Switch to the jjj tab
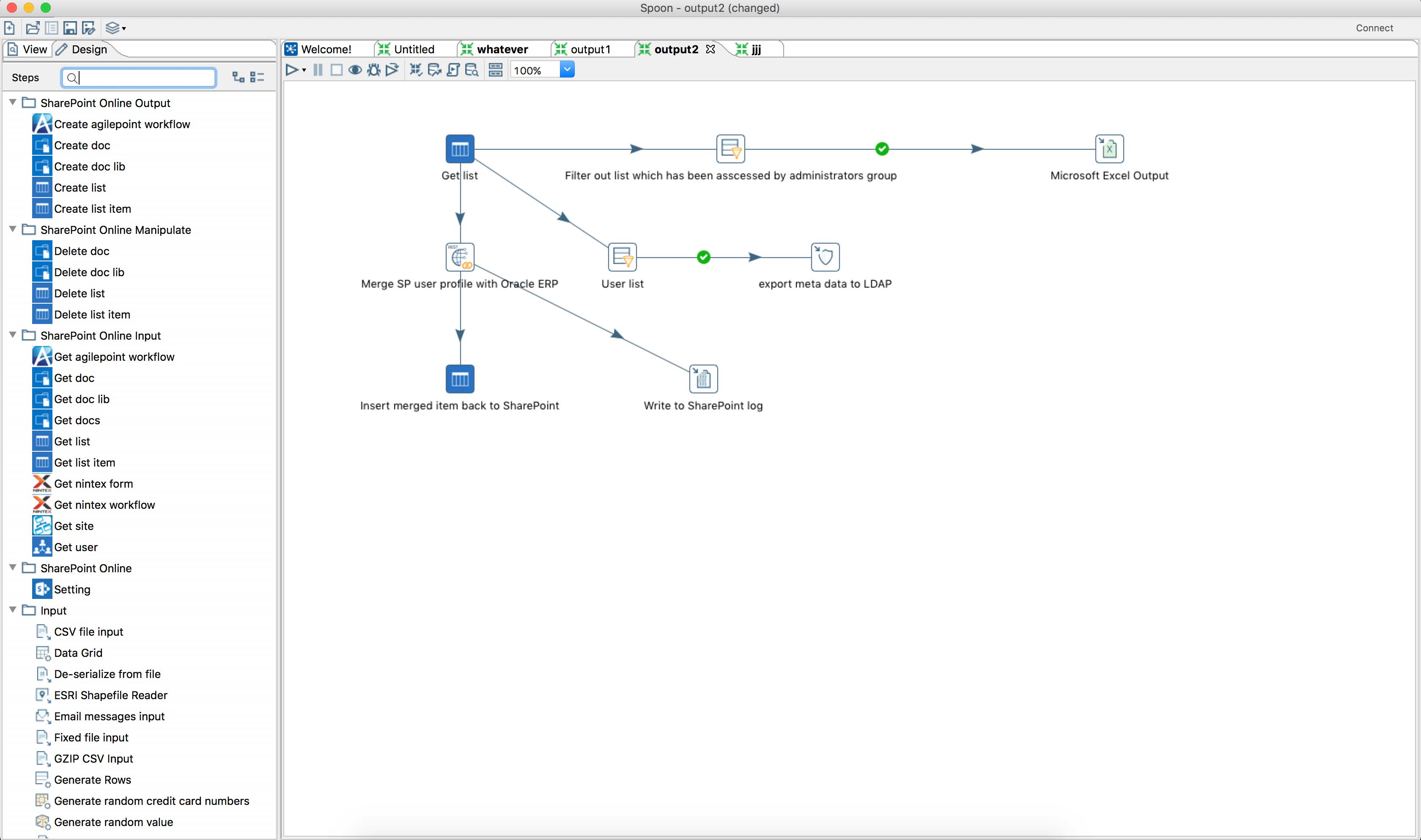Image resolution: width=1421 pixels, height=840 pixels. pyautogui.click(x=748, y=49)
